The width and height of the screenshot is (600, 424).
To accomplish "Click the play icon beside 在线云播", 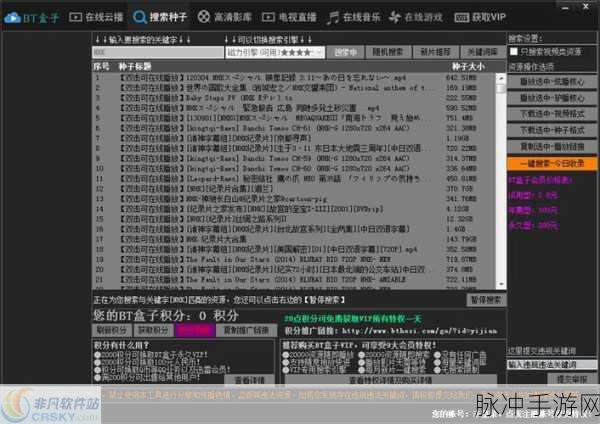I will click(75, 17).
